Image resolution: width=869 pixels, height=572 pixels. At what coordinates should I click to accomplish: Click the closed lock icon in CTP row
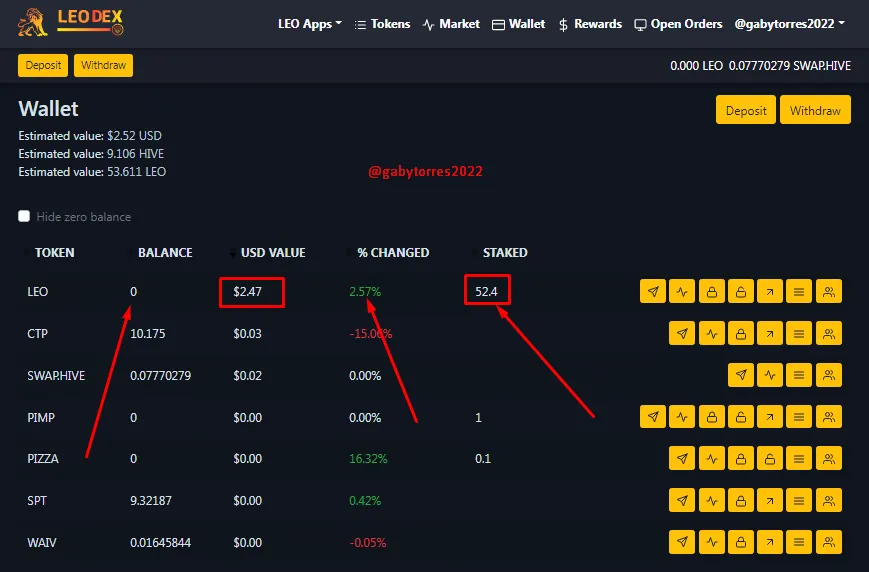pos(741,334)
